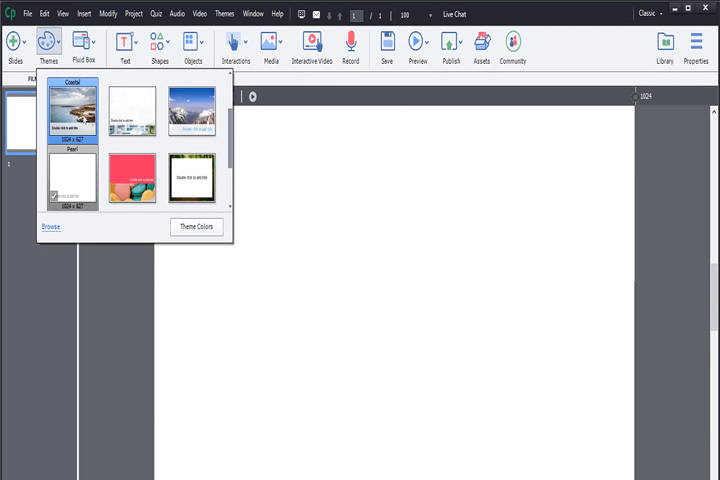720x480 pixels.
Task: Expand the Preview dropdown arrow
Action: [427, 42]
